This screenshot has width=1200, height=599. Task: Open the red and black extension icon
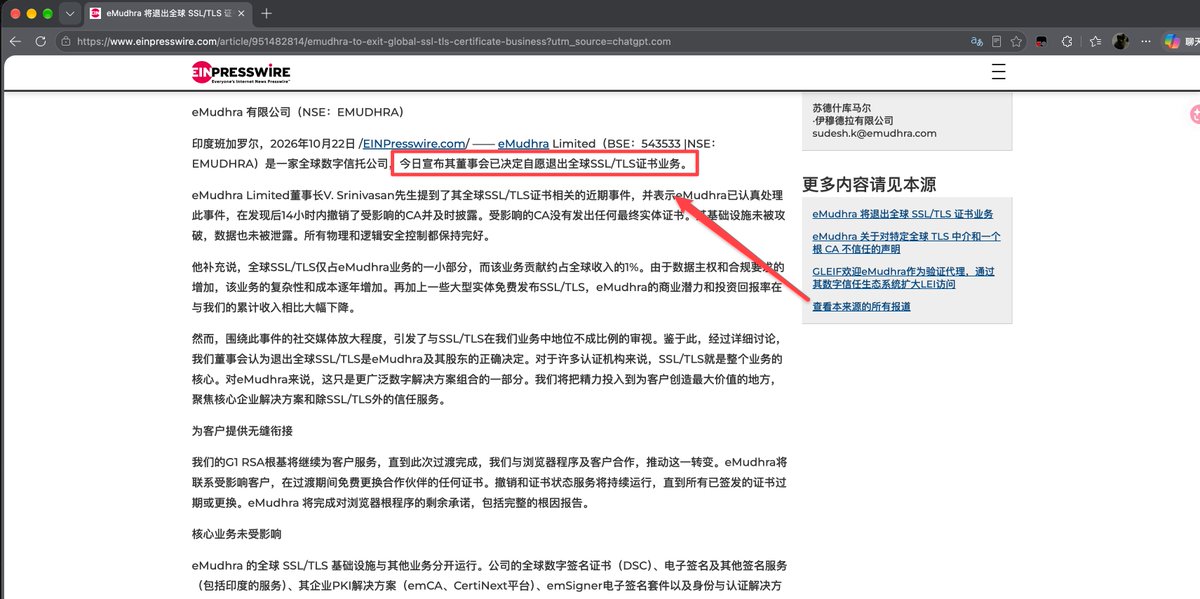(1041, 42)
